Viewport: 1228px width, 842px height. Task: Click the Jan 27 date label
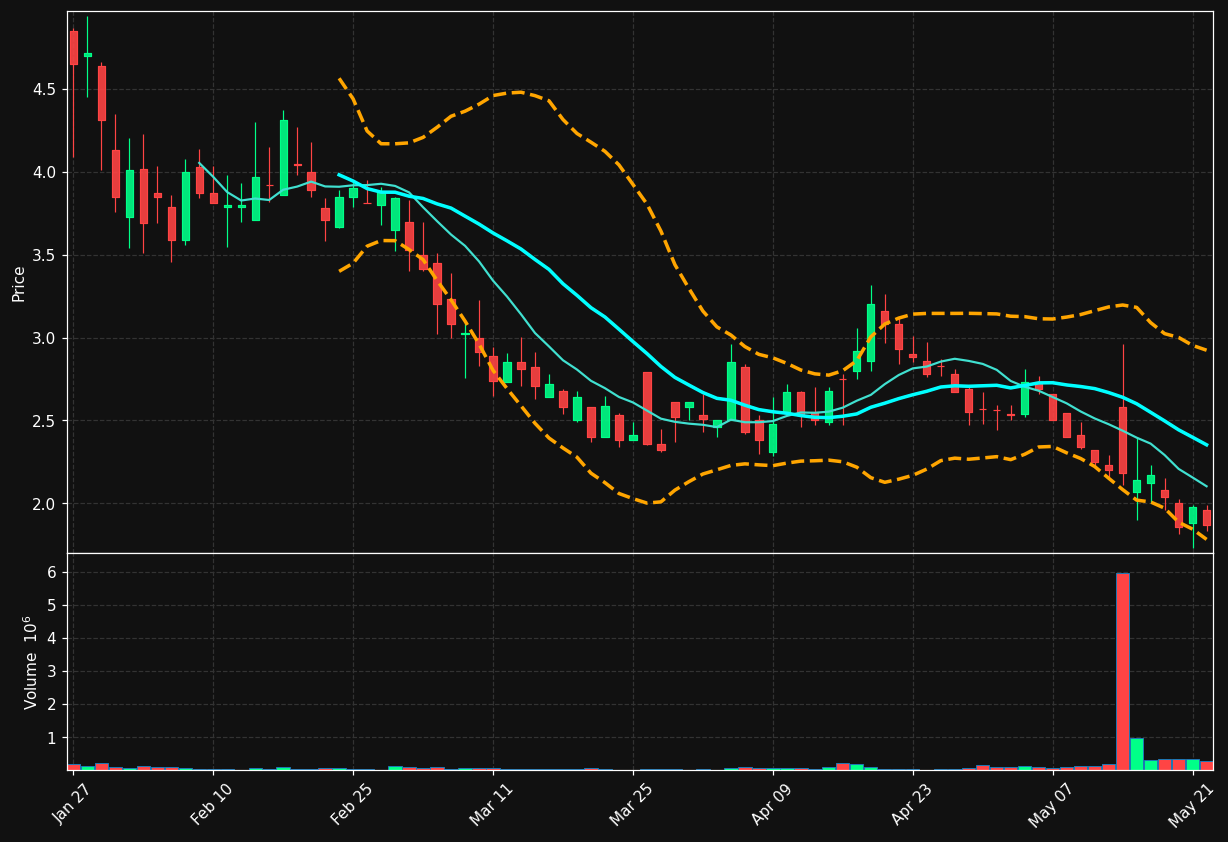click(x=73, y=804)
